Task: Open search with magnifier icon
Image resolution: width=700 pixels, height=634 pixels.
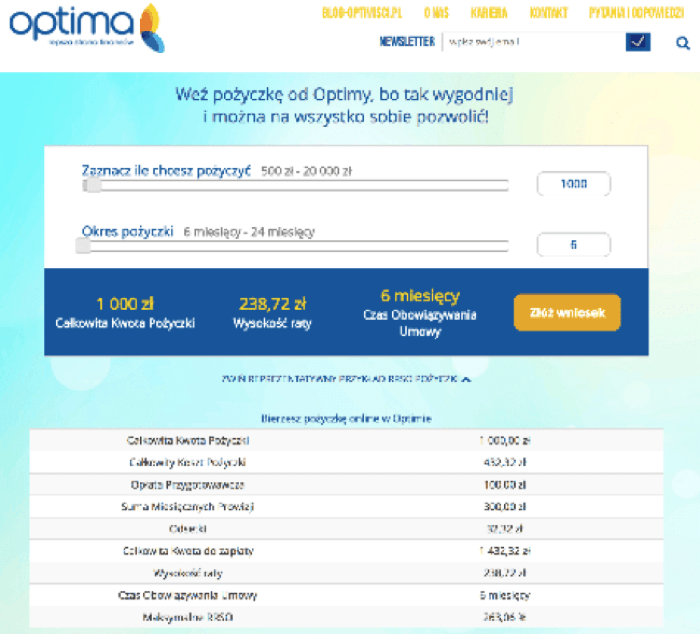Action: (x=683, y=43)
